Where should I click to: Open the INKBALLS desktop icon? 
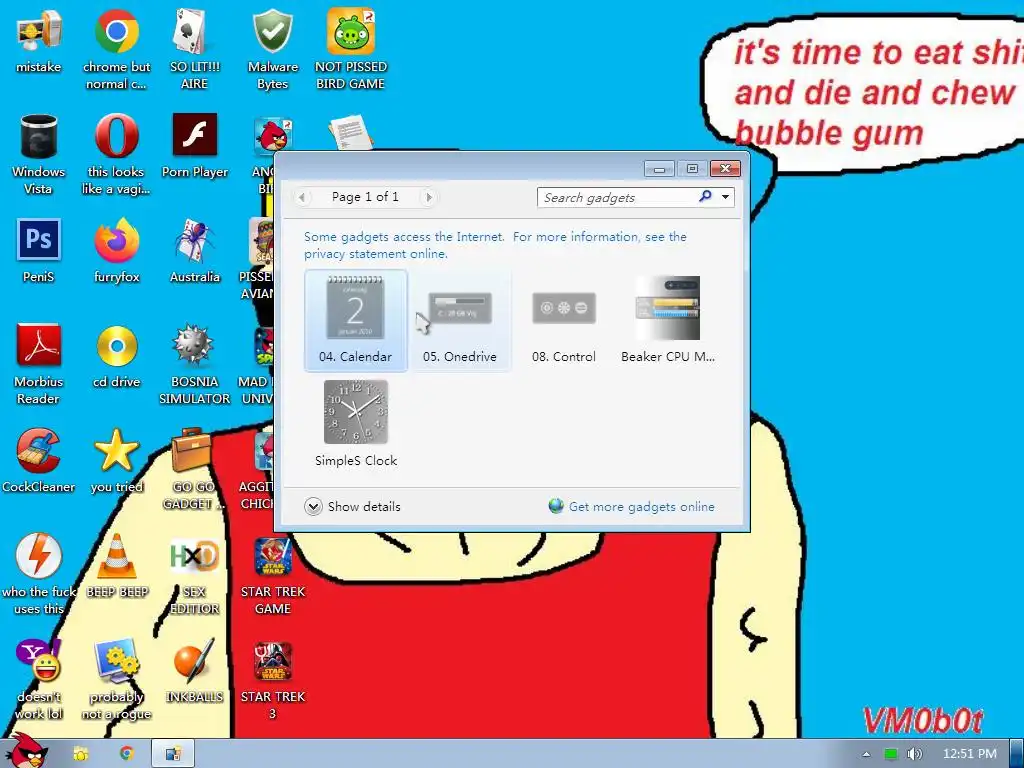click(194, 671)
